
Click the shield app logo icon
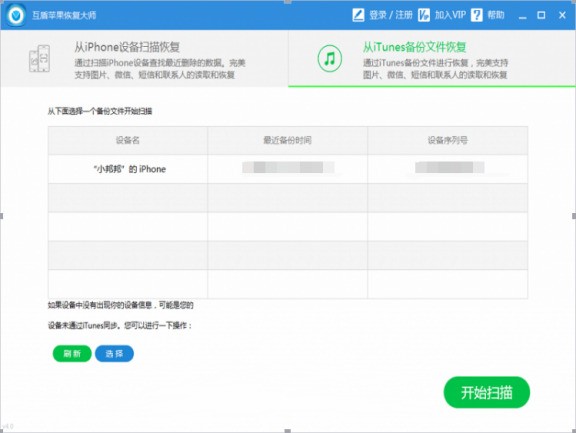pos(16,15)
